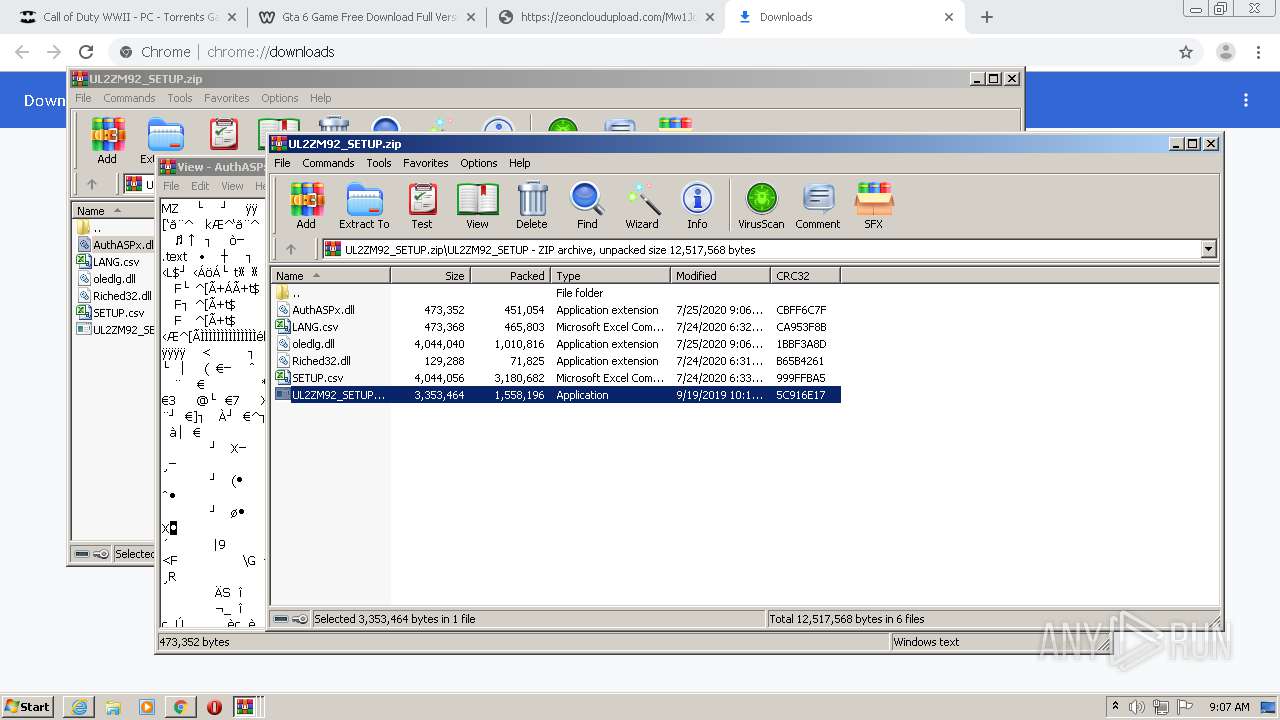The height and width of the screenshot is (720, 1280).
Task: Create SFX self-extracting archive
Action: [873, 206]
